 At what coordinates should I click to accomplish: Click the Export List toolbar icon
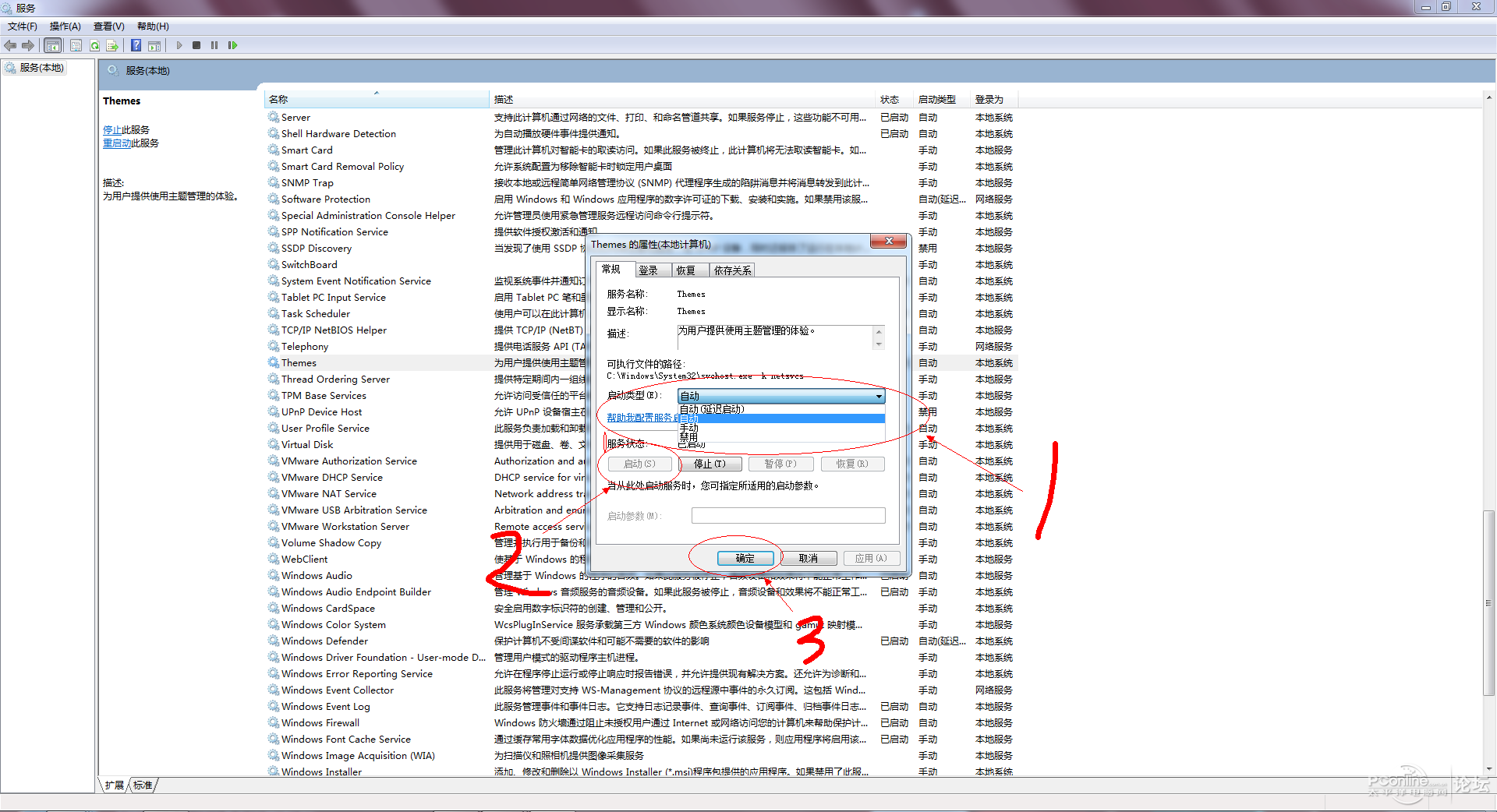click(x=112, y=45)
